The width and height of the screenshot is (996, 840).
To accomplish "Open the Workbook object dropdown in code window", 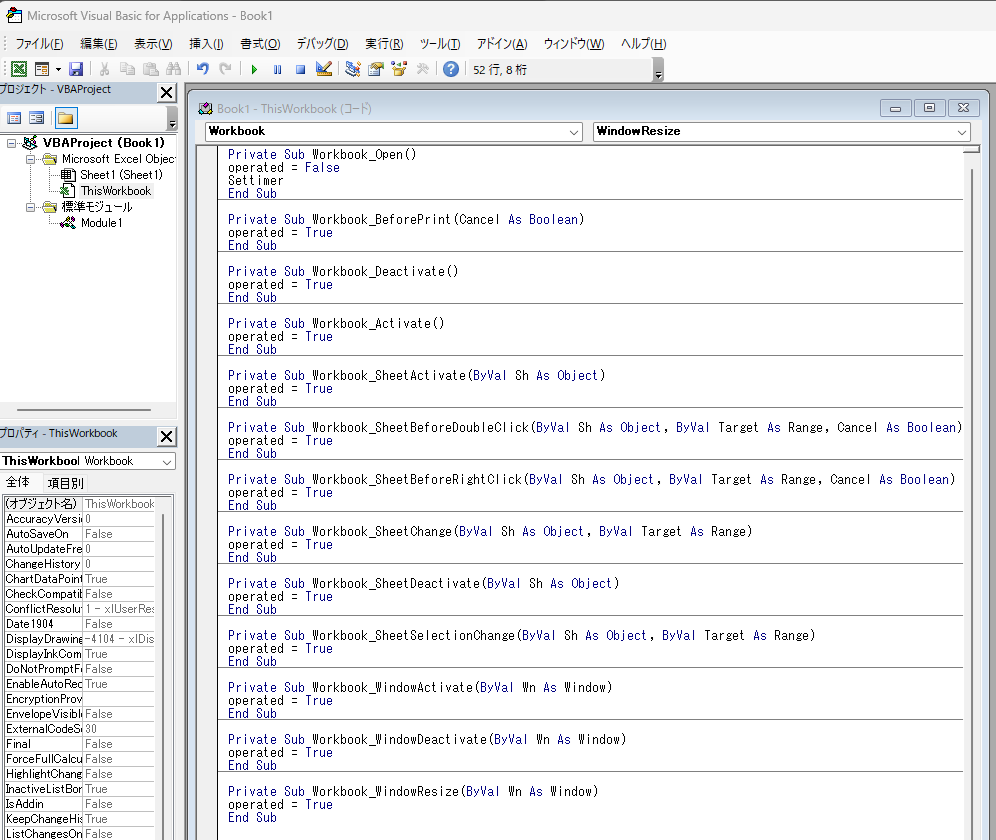I will coord(574,132).
